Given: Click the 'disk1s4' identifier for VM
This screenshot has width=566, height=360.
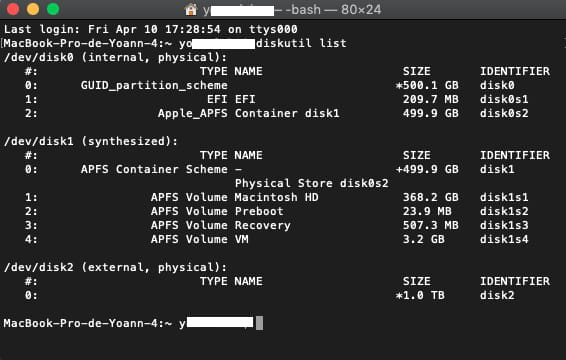Looking at the screenshot, I should click(504, 239).
